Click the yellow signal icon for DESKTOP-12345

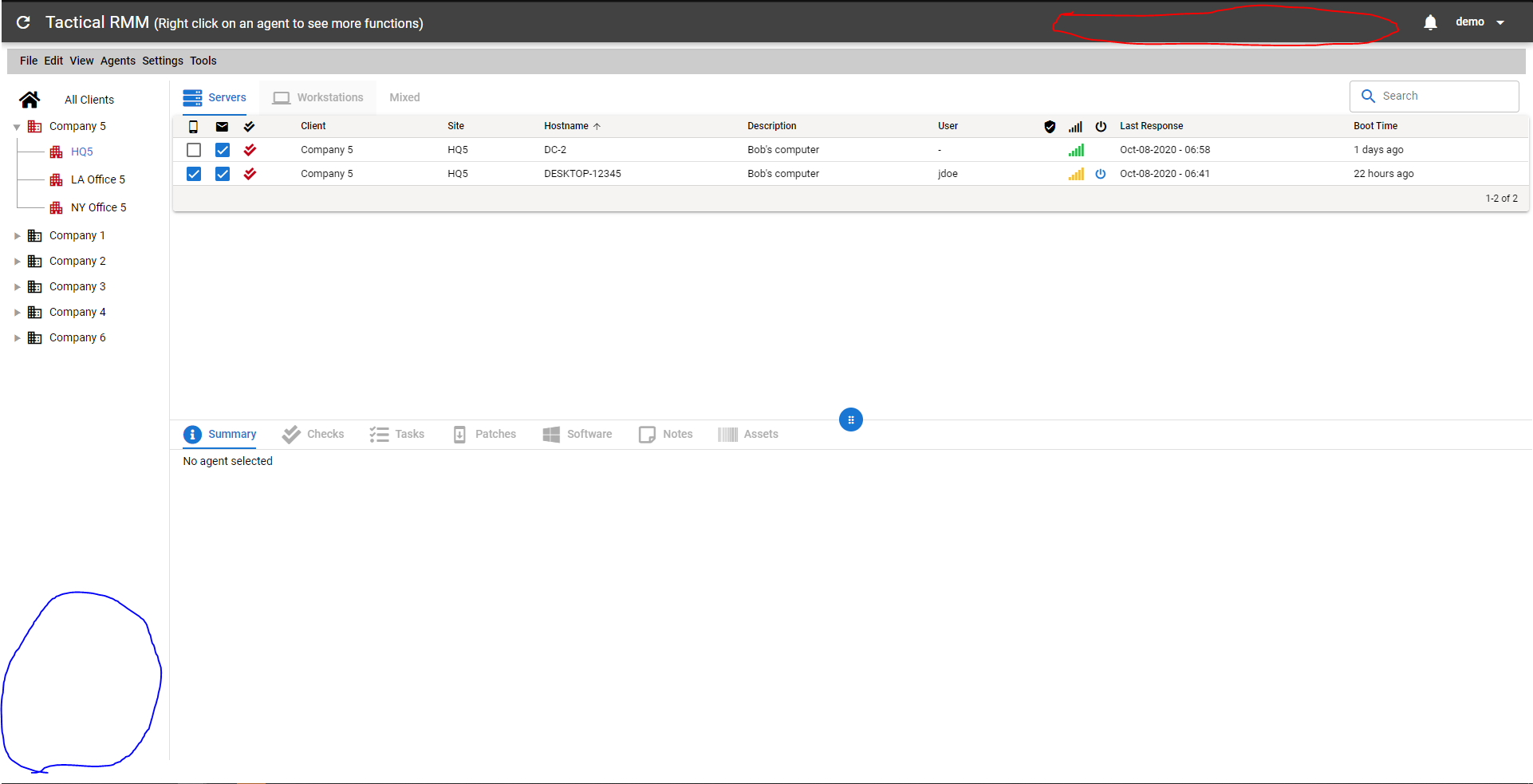(1076, 174)
